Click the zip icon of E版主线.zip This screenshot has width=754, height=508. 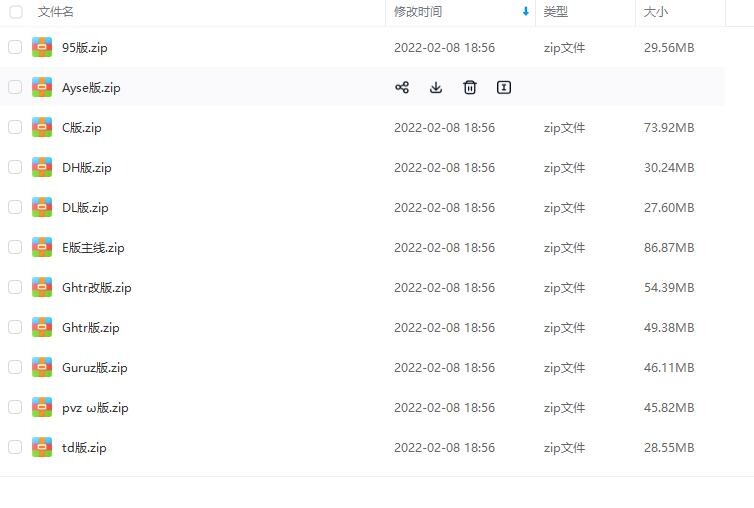coord(42,247)
